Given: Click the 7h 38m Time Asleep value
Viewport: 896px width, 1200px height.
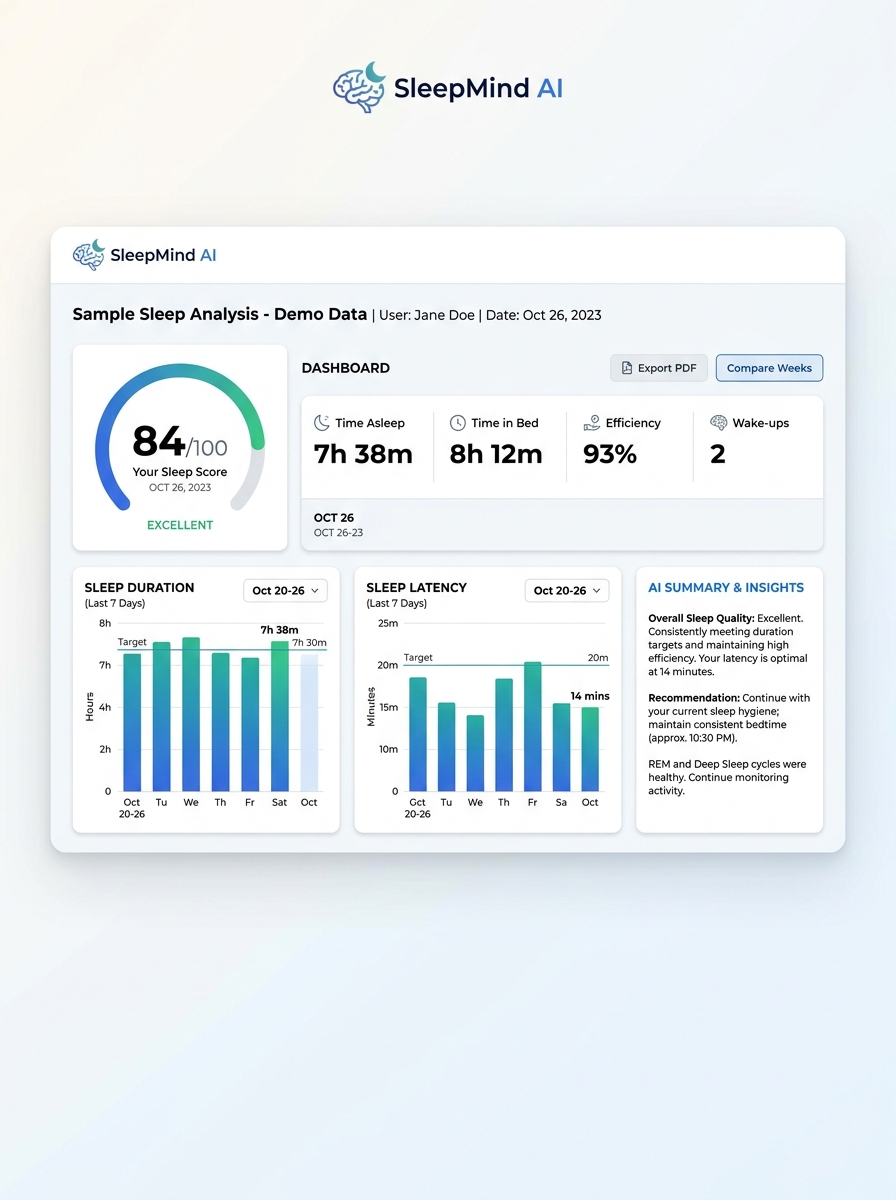Looking at the screenshot, I should (363, 454).
